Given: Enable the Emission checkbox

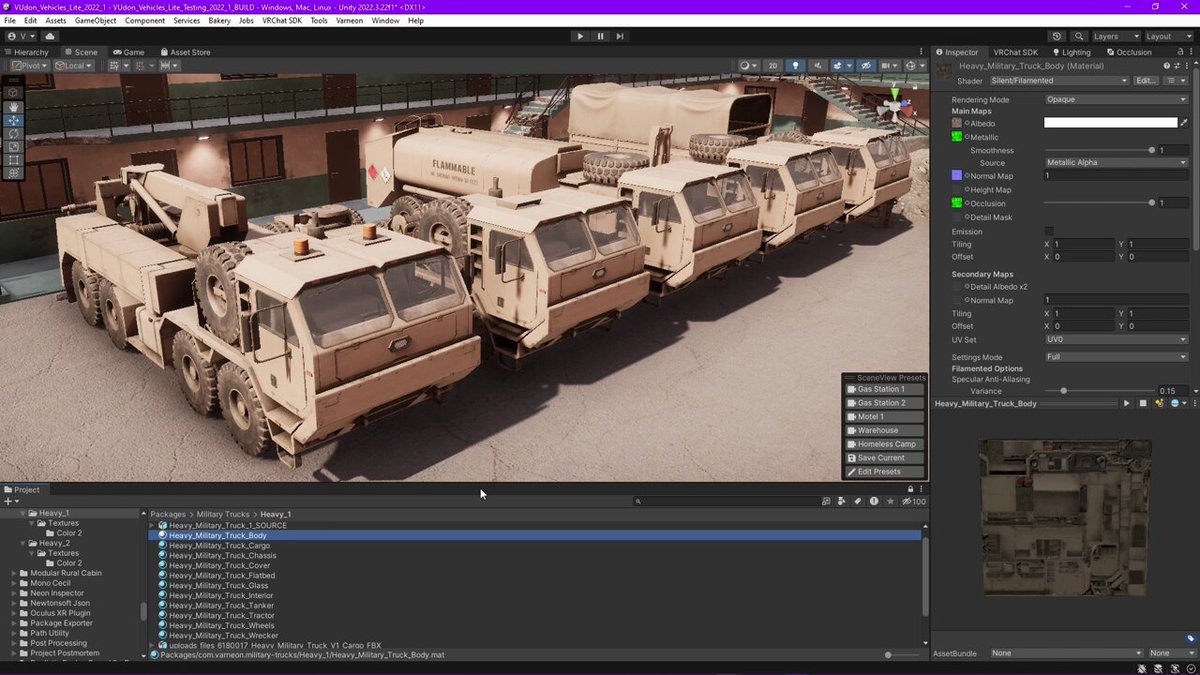Looking at the screenshot, I should point(1049,231).
